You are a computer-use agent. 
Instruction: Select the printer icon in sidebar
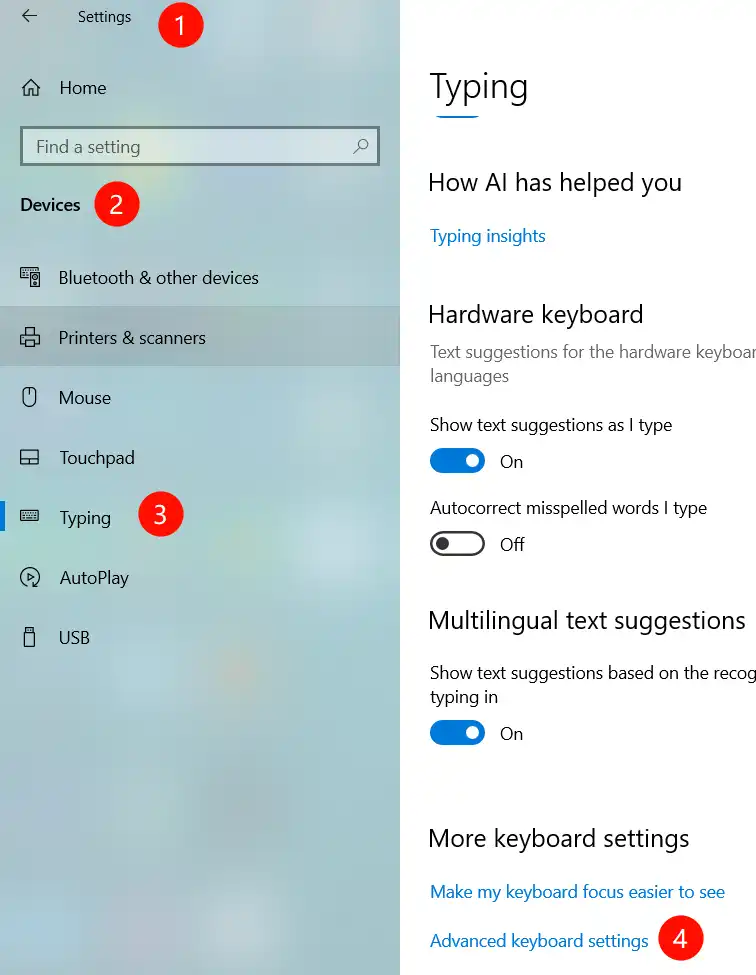(30, 338)
